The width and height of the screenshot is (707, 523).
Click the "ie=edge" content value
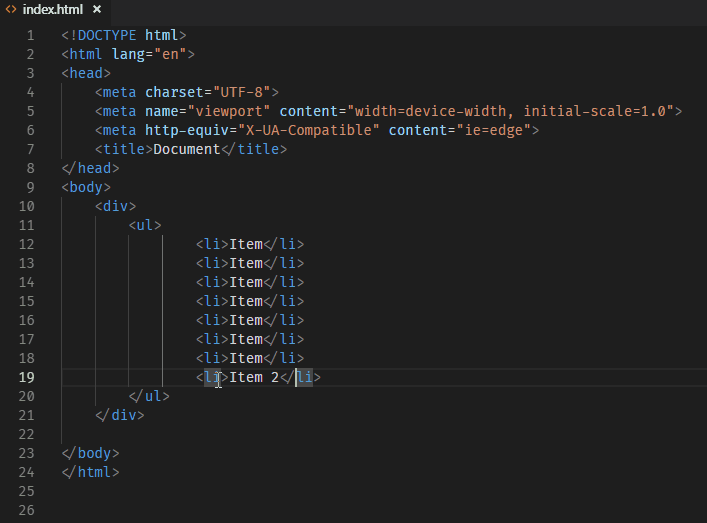coord(494,130)
